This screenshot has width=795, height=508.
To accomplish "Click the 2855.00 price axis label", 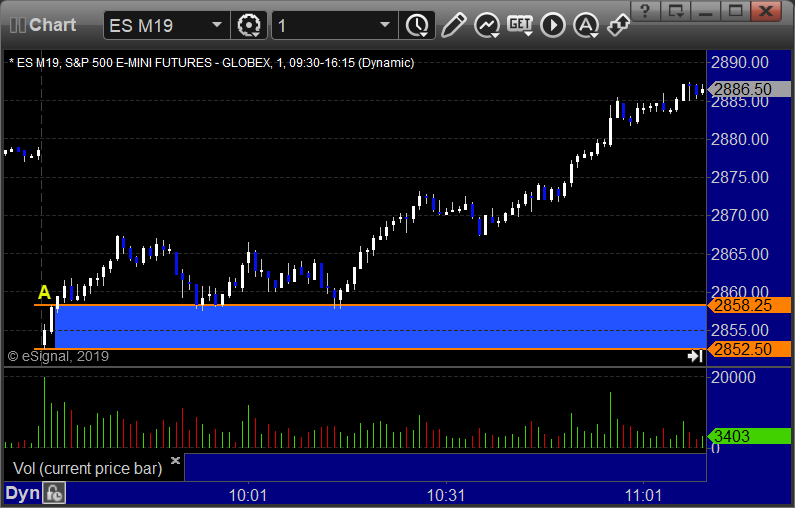I will 740,331.
